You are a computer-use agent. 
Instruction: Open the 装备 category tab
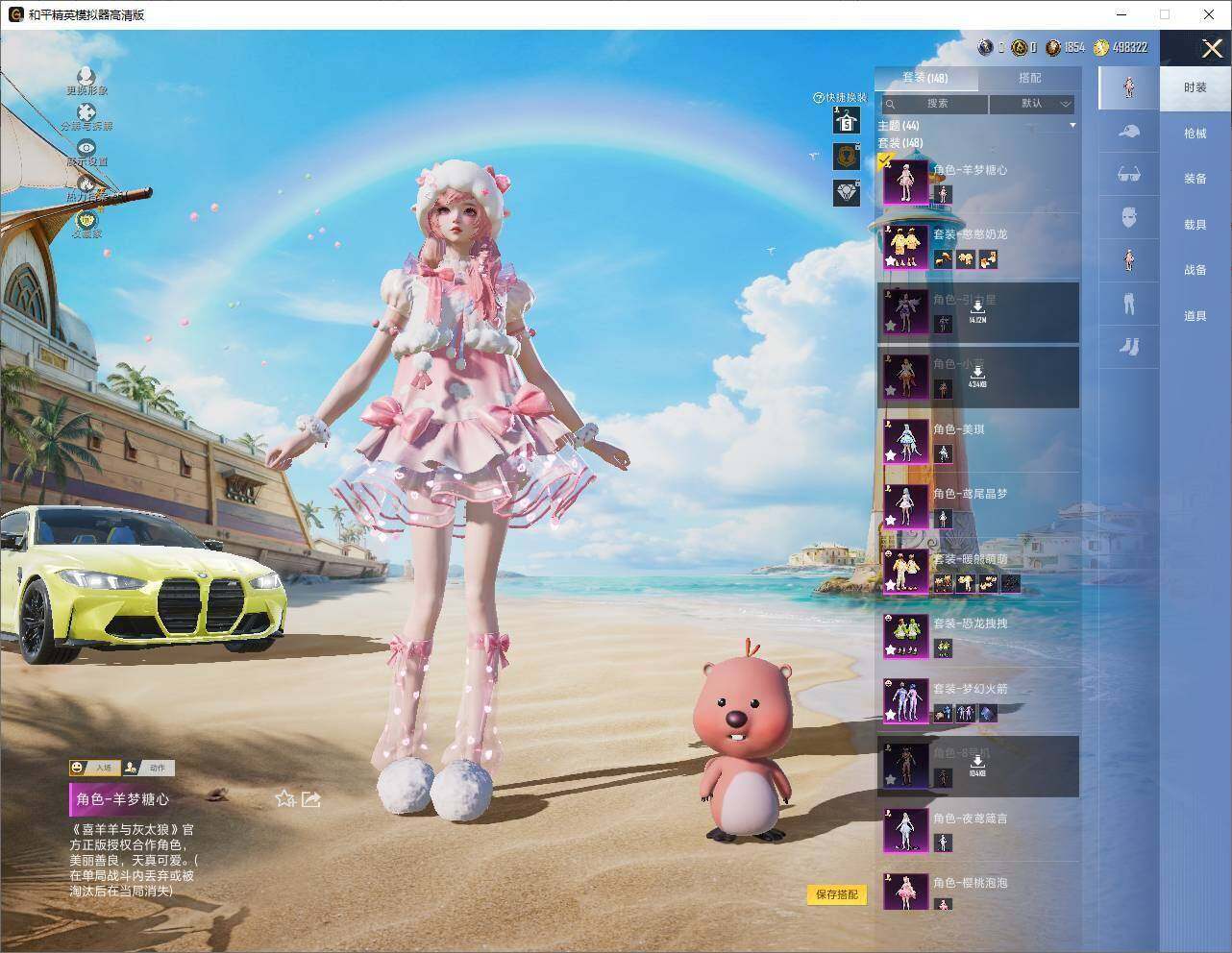(1195, 179)
